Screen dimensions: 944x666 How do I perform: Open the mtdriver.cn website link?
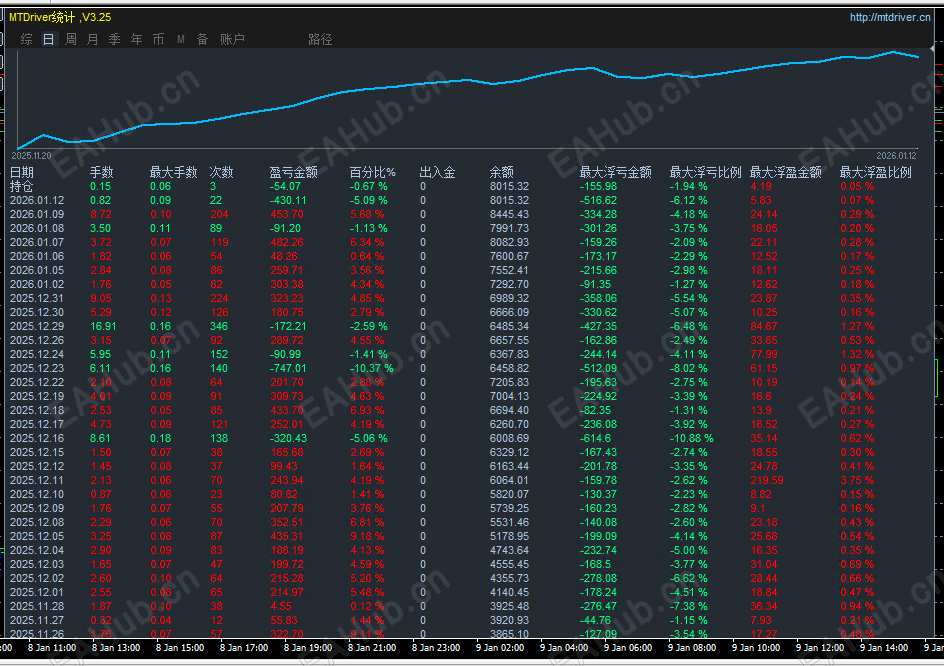(x=889, y=17)
